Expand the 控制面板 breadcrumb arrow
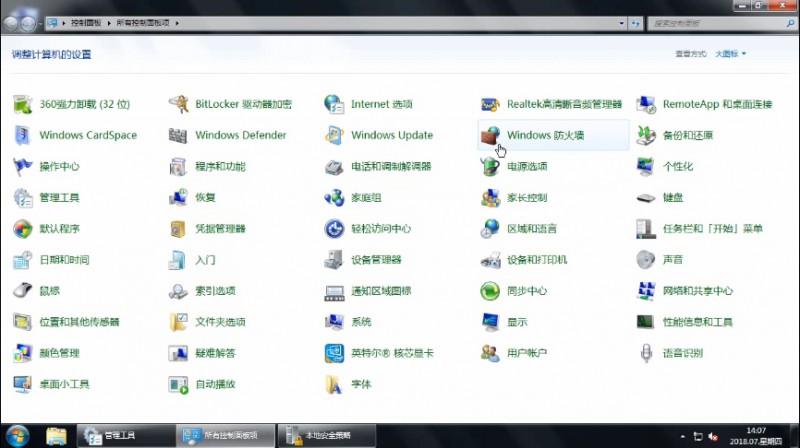The width and height of the screenshot is (800, 448). pyautogui.click(x=109, y=23)
